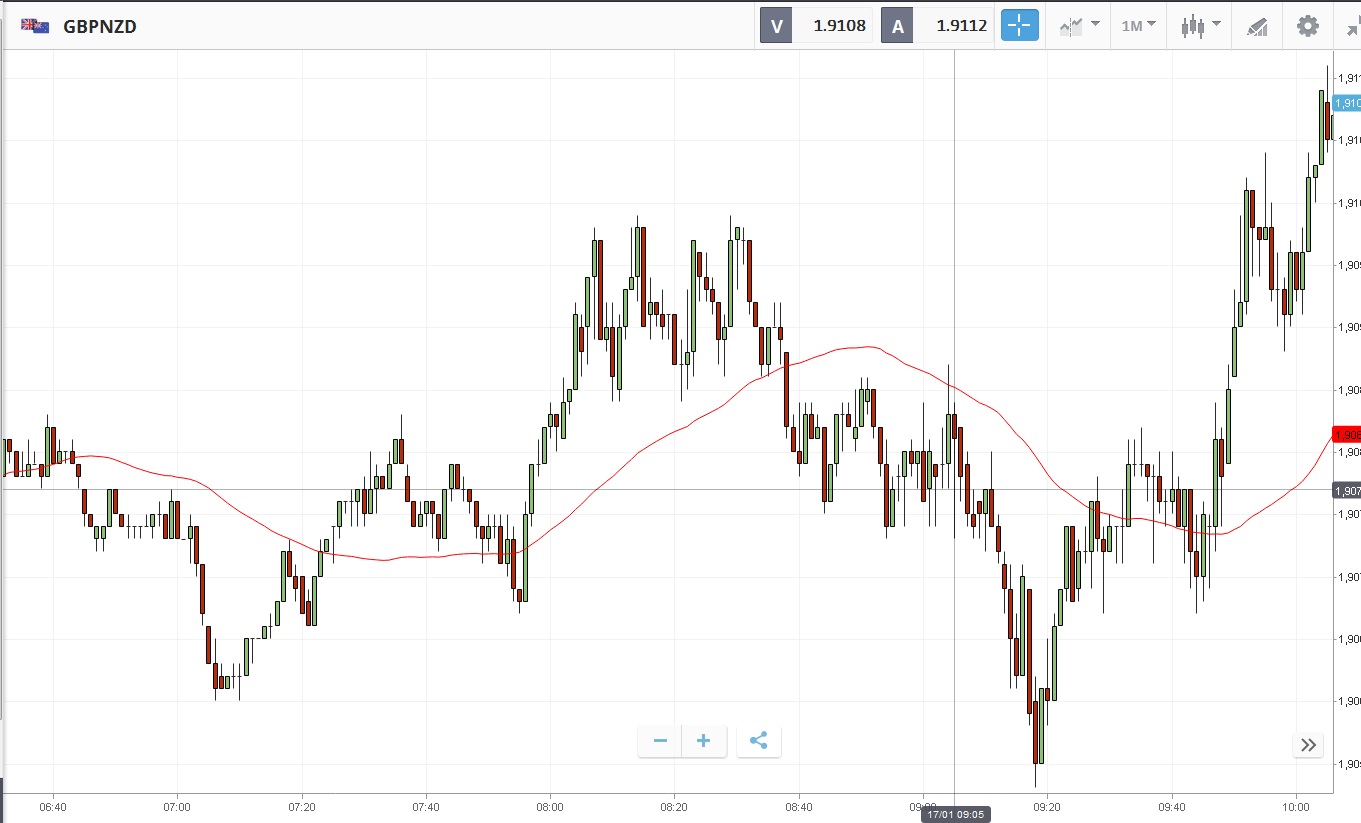
Task: Click the blue current price label on axis
Action: pos(1347,103)
